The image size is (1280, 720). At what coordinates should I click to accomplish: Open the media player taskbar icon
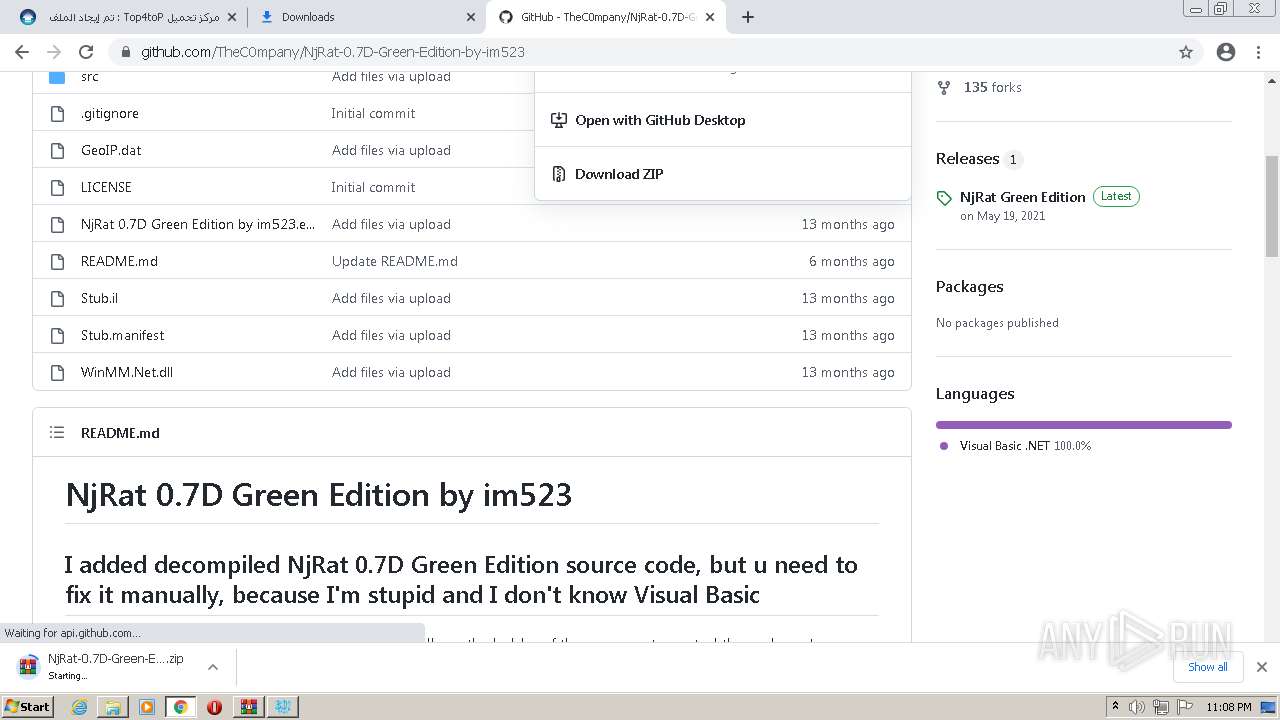click(147, 707)
